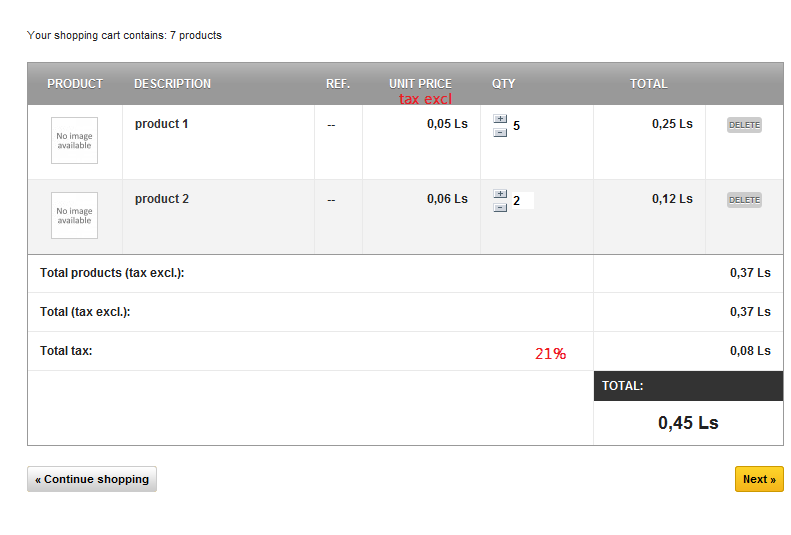Proceed with the yellow Next button
Viewport: 791px width, 535px height.
coord(759,479)
